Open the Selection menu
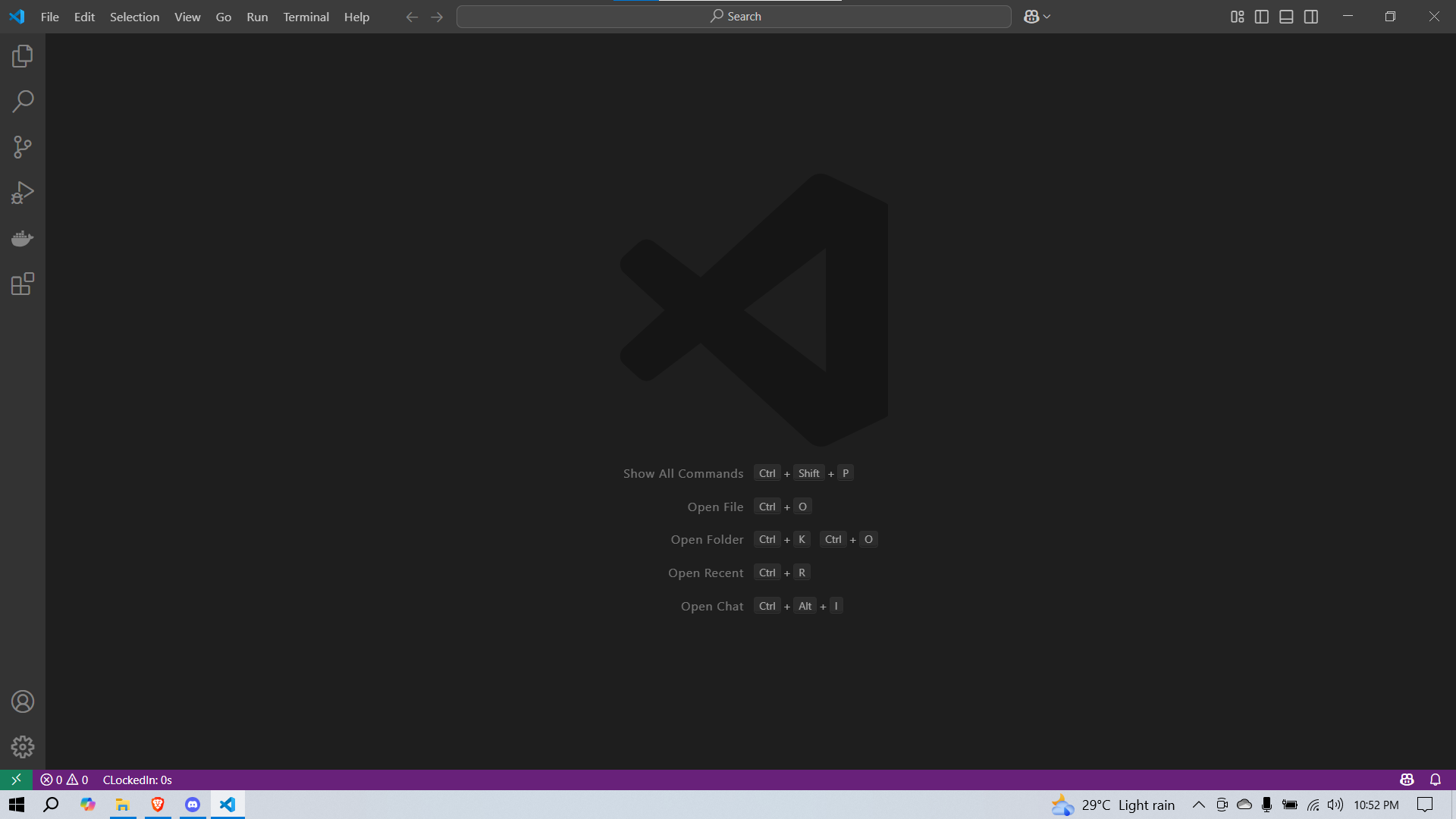Screen dimensions: 1456x819 (x=134, y=17)
